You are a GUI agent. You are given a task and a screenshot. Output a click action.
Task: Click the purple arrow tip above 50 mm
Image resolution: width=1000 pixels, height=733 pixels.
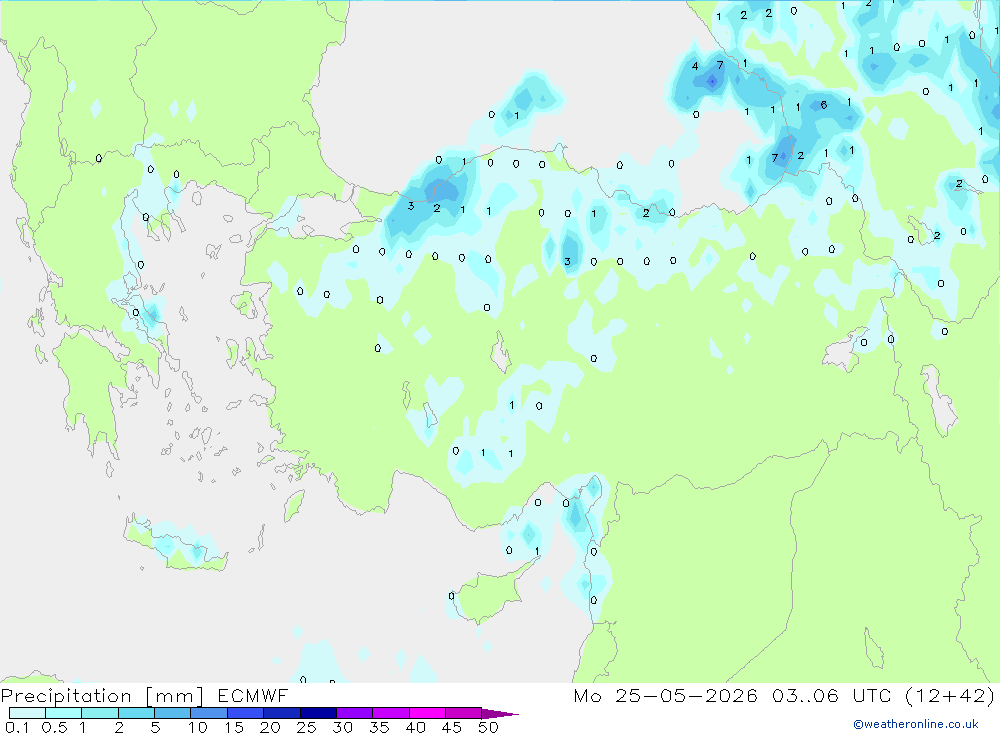(500, 713)
